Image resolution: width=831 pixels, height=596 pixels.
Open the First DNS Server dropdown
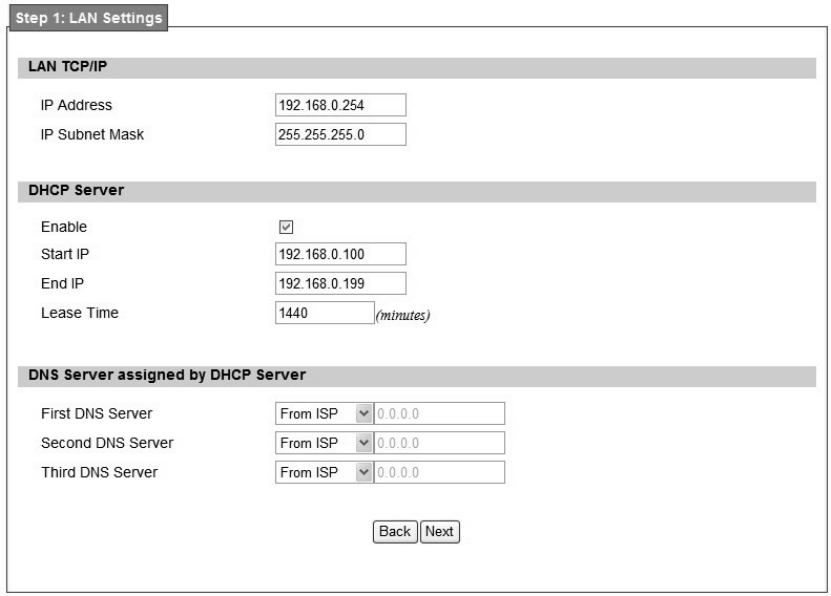pos(323,414)
